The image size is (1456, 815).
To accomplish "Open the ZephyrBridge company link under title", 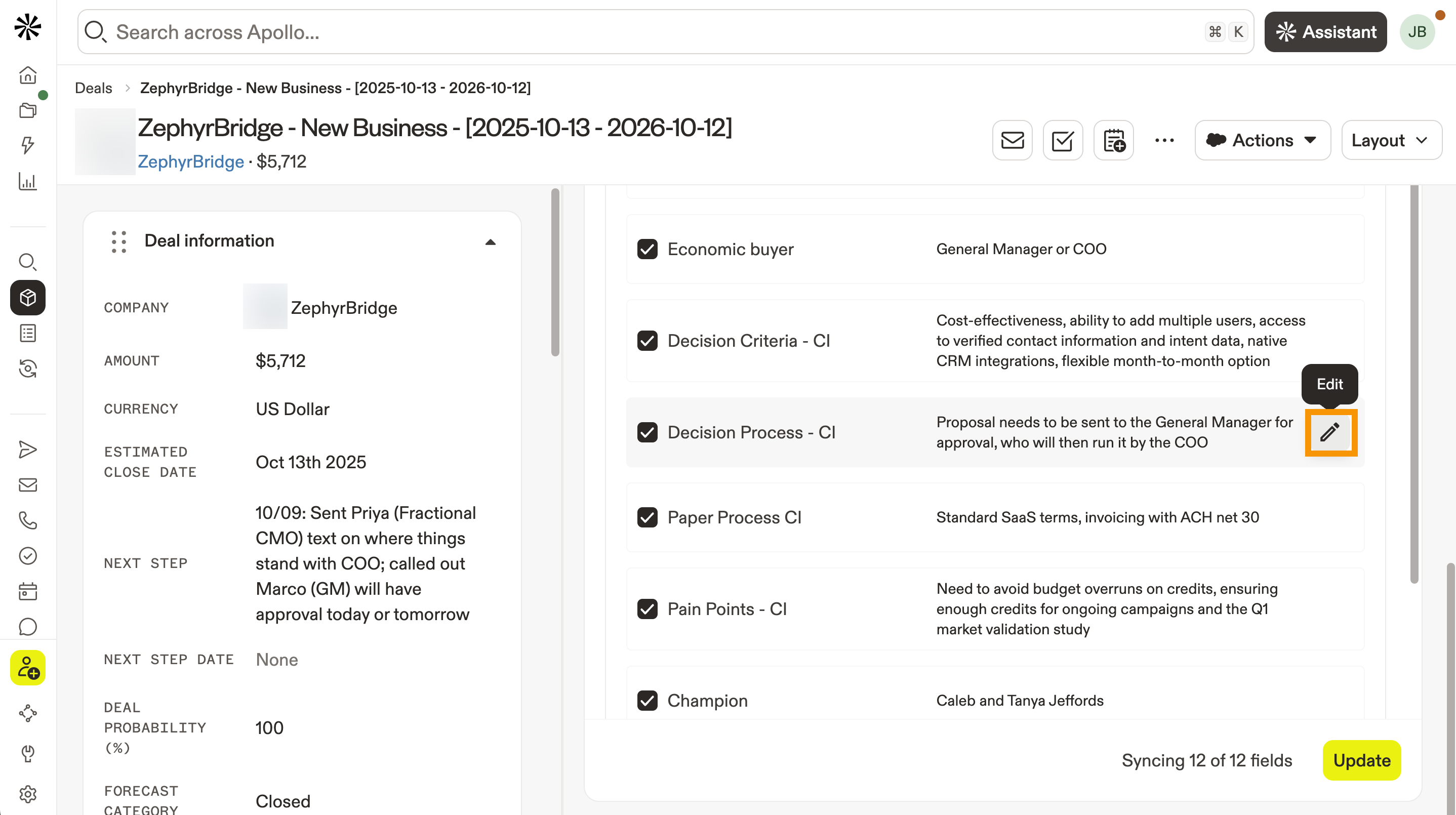I will coord(190,161).
